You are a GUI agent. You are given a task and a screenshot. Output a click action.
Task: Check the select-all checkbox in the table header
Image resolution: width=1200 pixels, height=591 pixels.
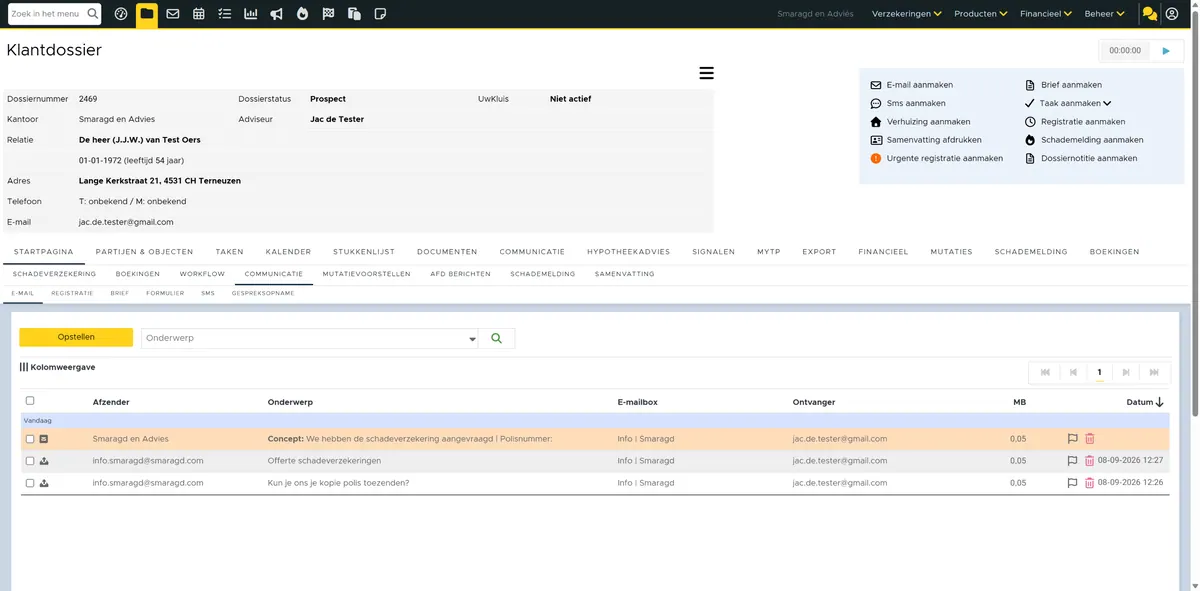pyautogui.click(x=30, y=401)
